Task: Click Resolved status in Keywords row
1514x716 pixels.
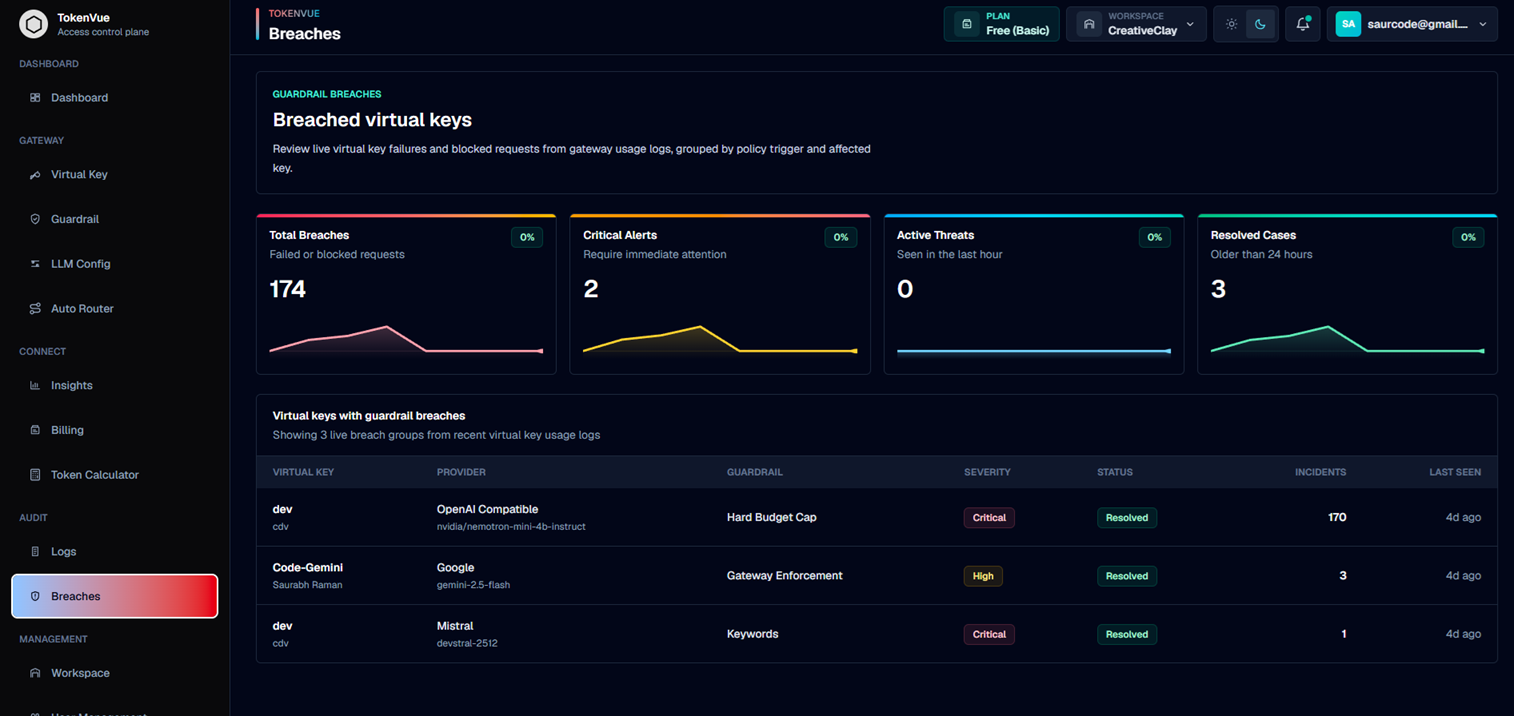Action: click(1127, 634)
